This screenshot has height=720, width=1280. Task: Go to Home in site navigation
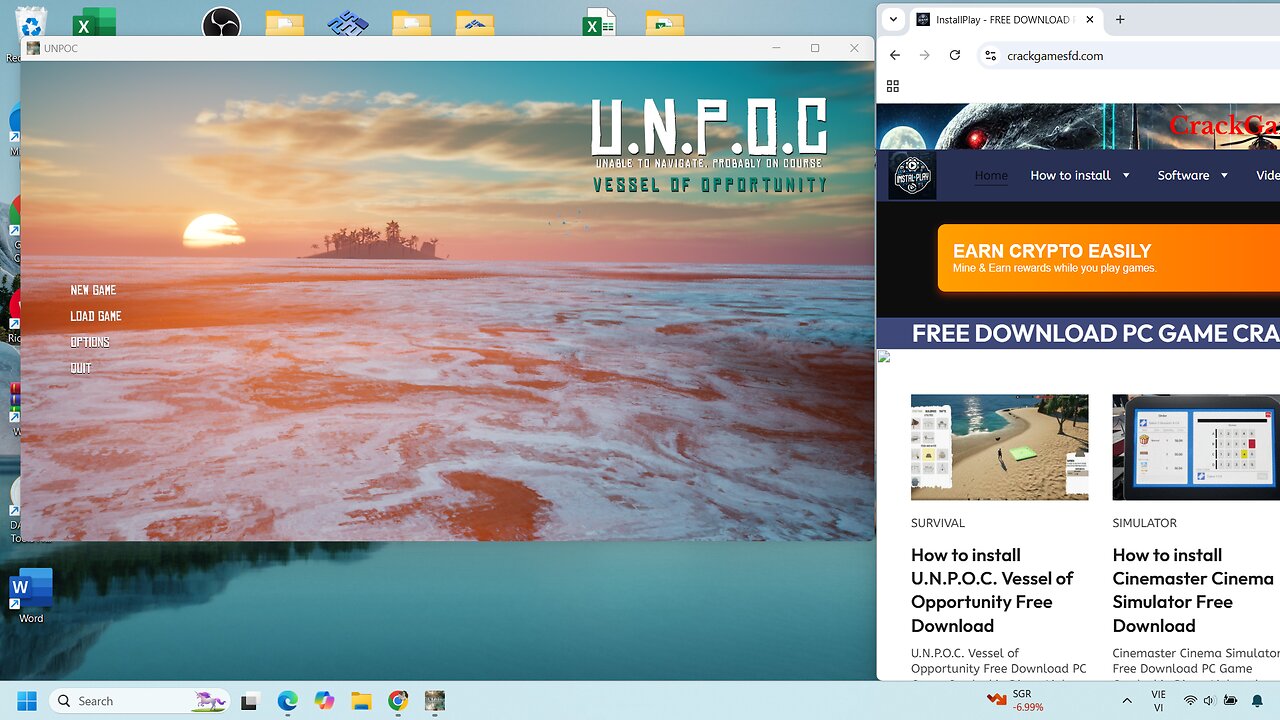coord(991,175)
